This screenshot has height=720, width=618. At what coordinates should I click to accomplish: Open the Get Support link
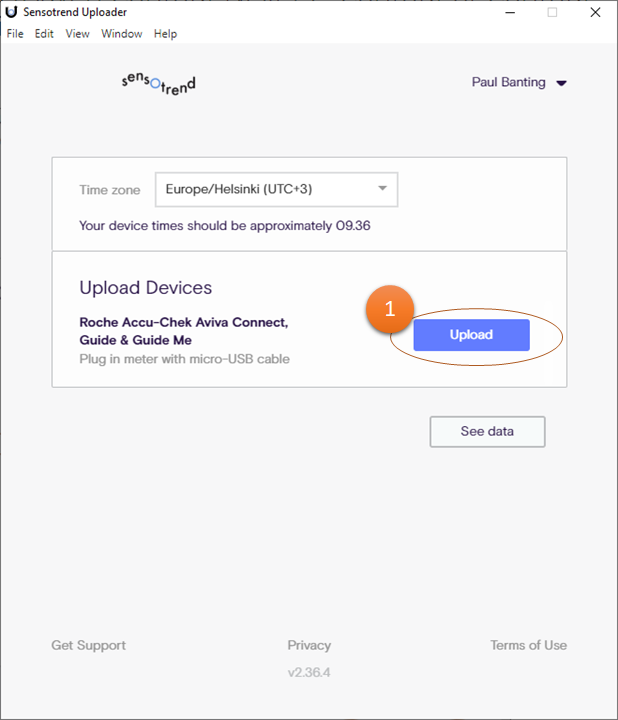(89, 645)
